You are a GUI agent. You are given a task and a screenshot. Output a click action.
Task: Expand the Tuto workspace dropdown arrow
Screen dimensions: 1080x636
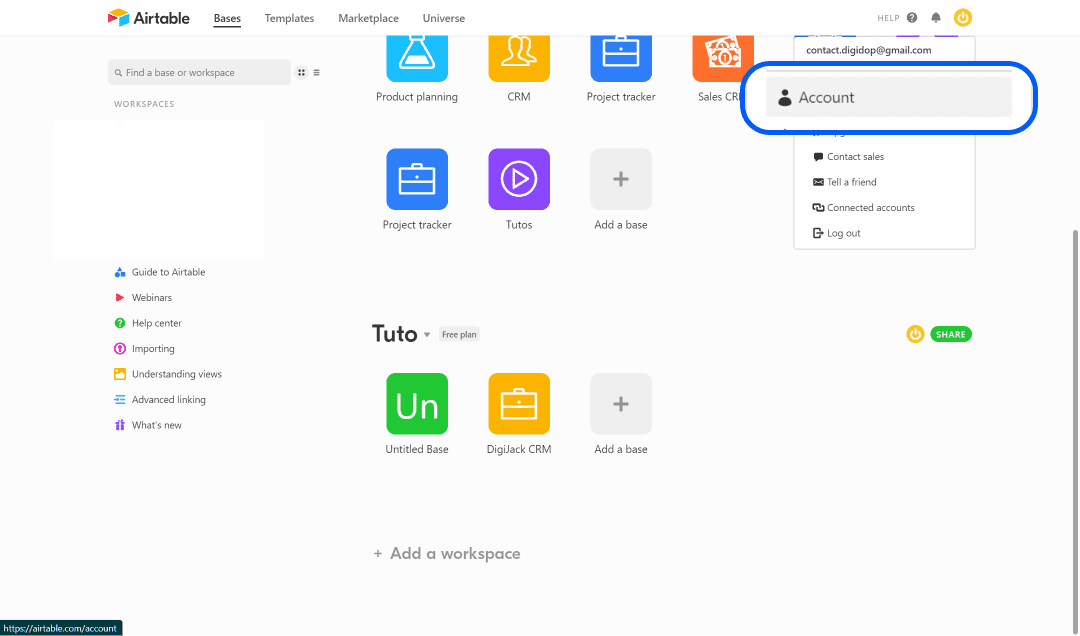427,335
